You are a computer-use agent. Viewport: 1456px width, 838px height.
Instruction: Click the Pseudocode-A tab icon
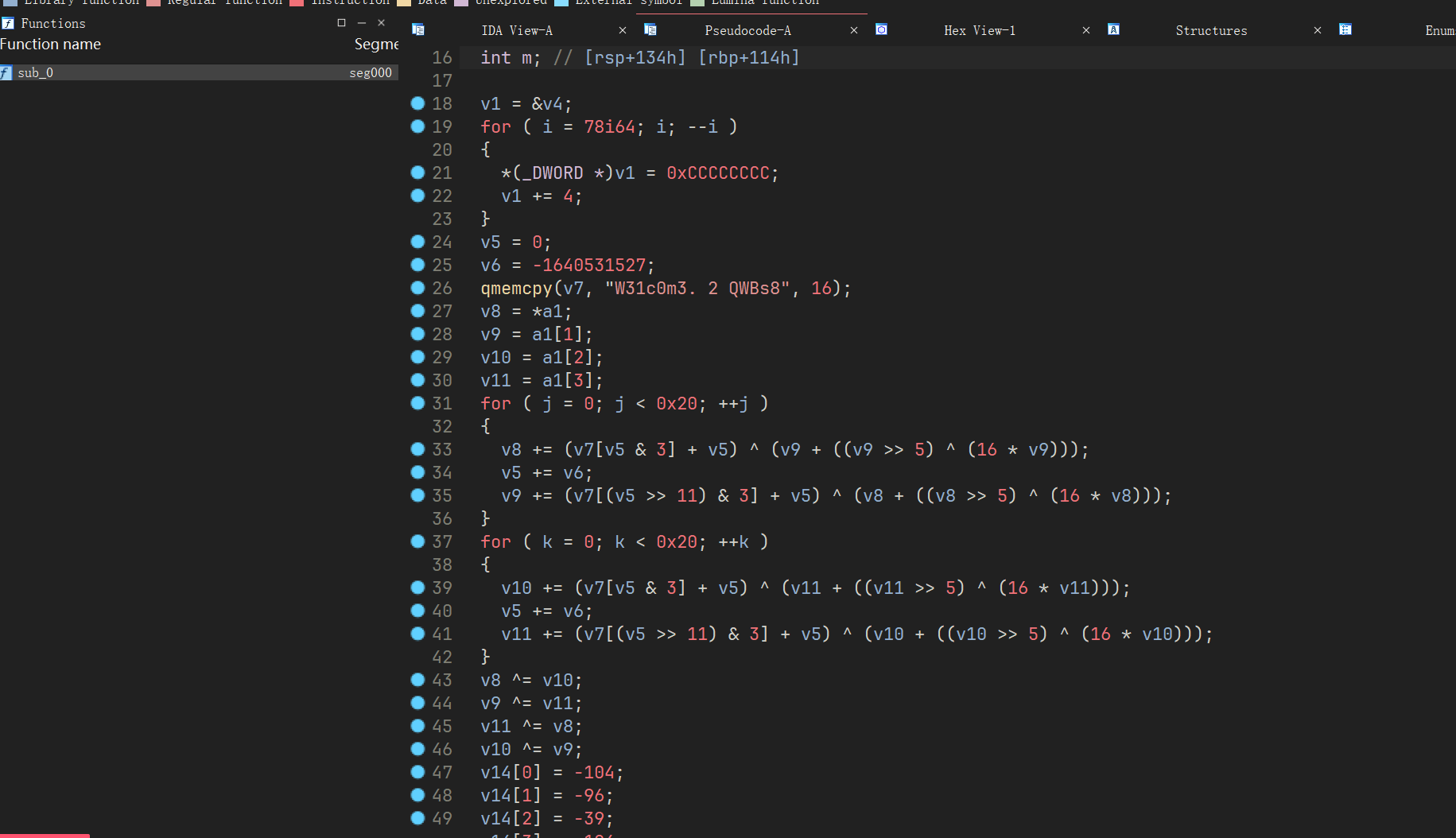pos(650,30)
